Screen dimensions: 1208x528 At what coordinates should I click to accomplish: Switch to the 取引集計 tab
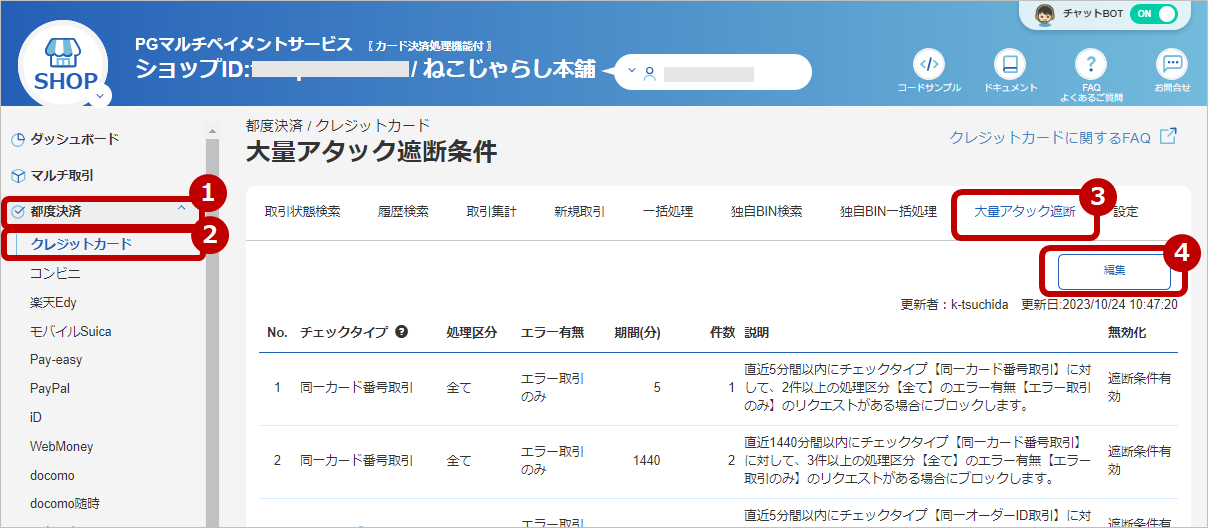[491, 212]
